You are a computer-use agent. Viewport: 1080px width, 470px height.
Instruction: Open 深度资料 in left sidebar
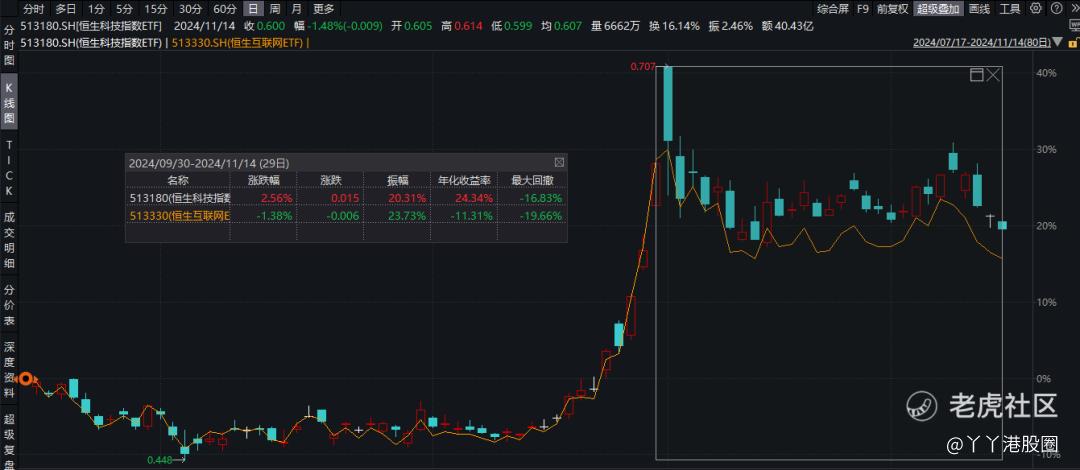[10, 370]
